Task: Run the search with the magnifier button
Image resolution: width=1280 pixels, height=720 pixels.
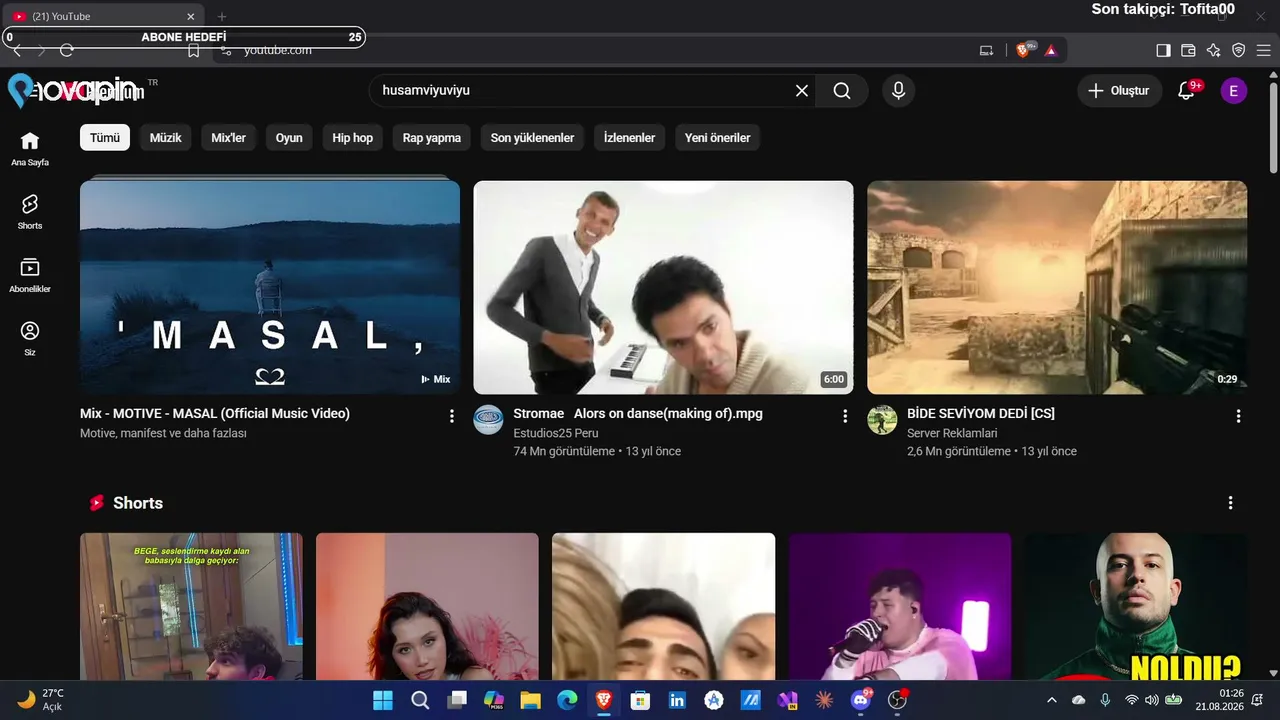Action: (x=842, y=91)
